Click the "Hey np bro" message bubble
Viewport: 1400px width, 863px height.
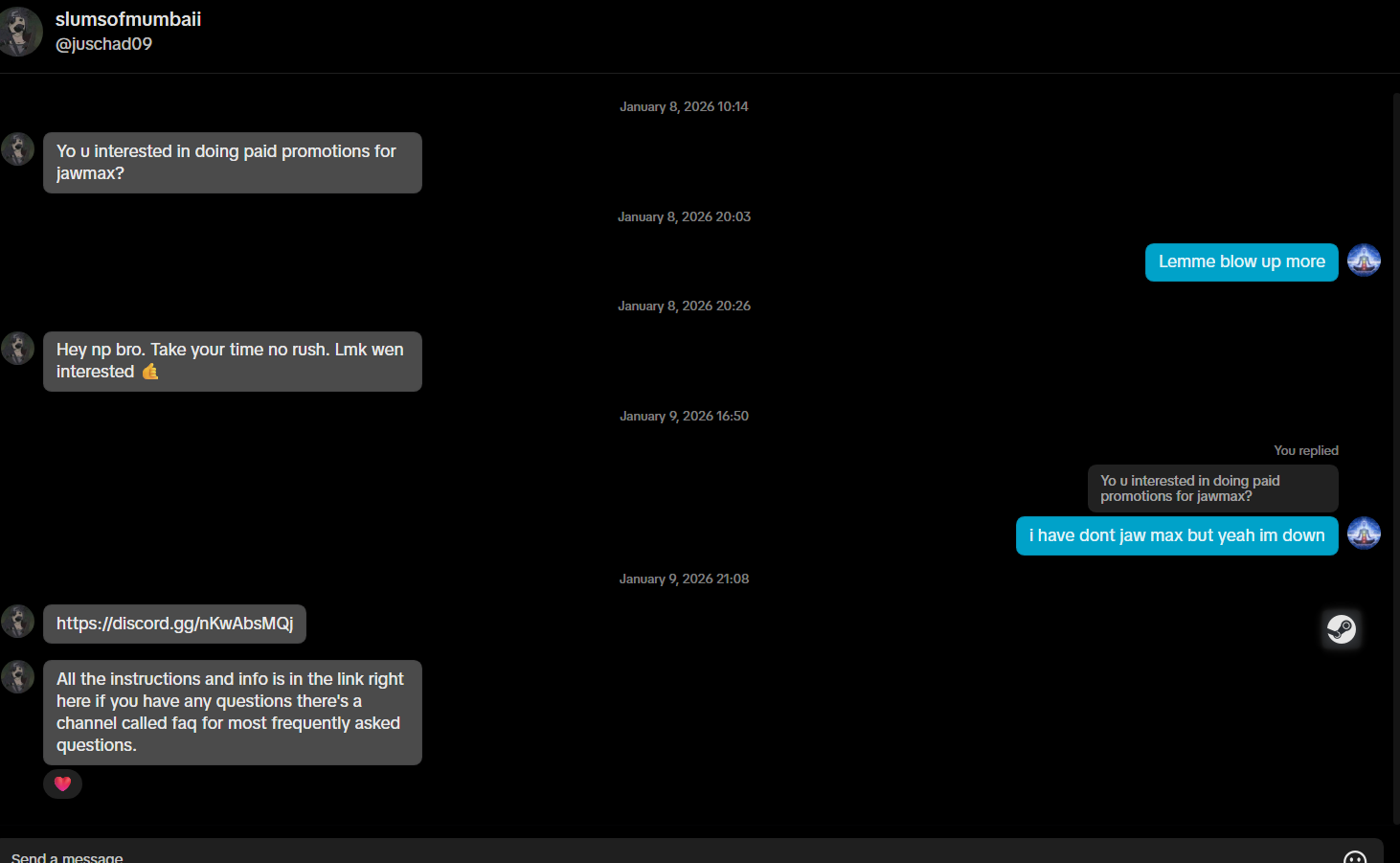(232, 361)
